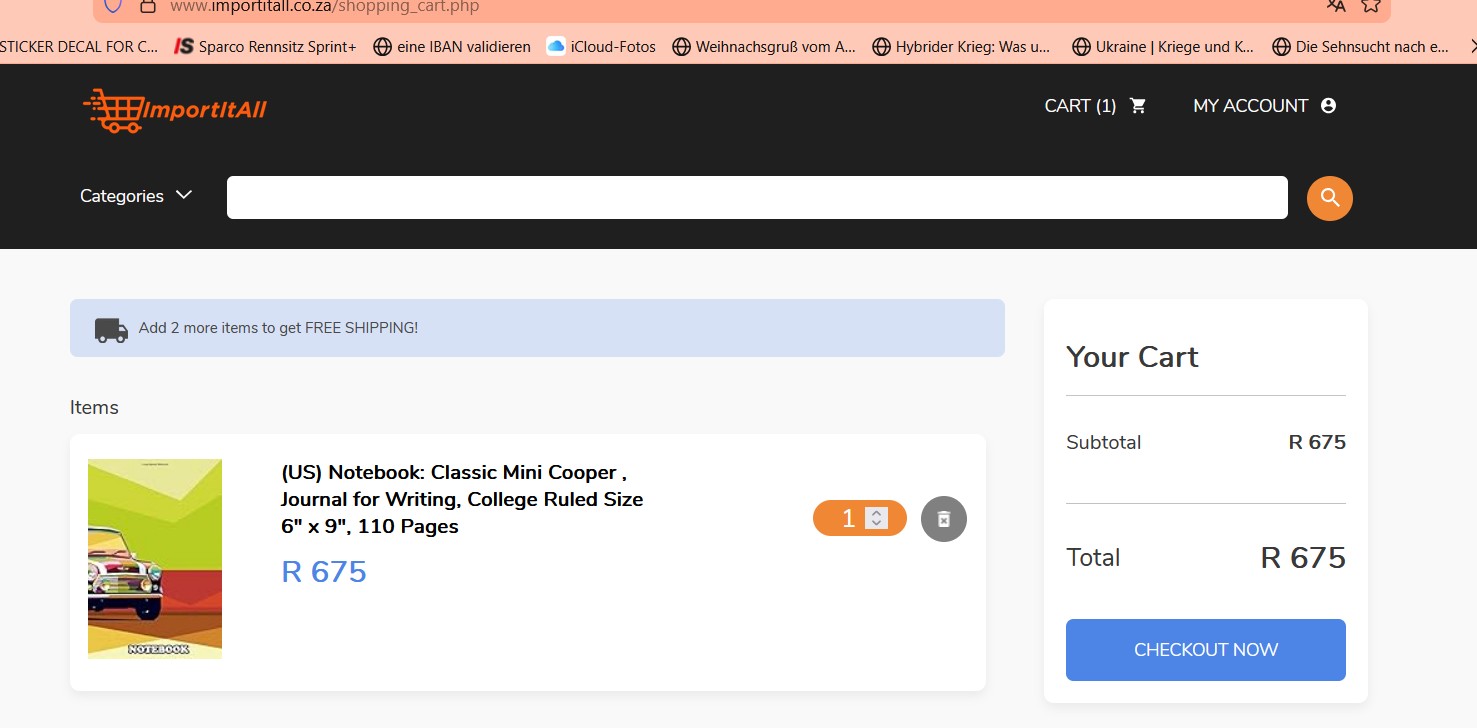Open the Sparco Rennsitz Sprint+ bookmark
This screenshot has height=728, width=1477.
pyautogui.click(x=265, y=47)
